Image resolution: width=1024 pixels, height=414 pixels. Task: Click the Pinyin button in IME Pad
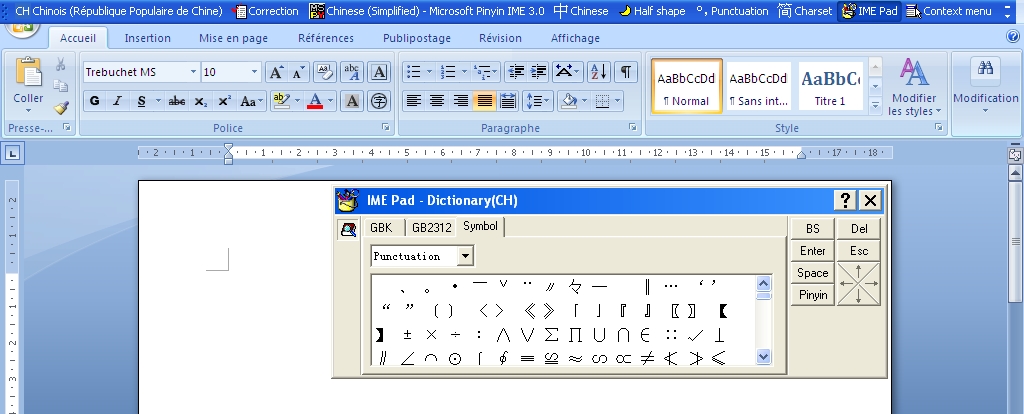pos(812,295)
